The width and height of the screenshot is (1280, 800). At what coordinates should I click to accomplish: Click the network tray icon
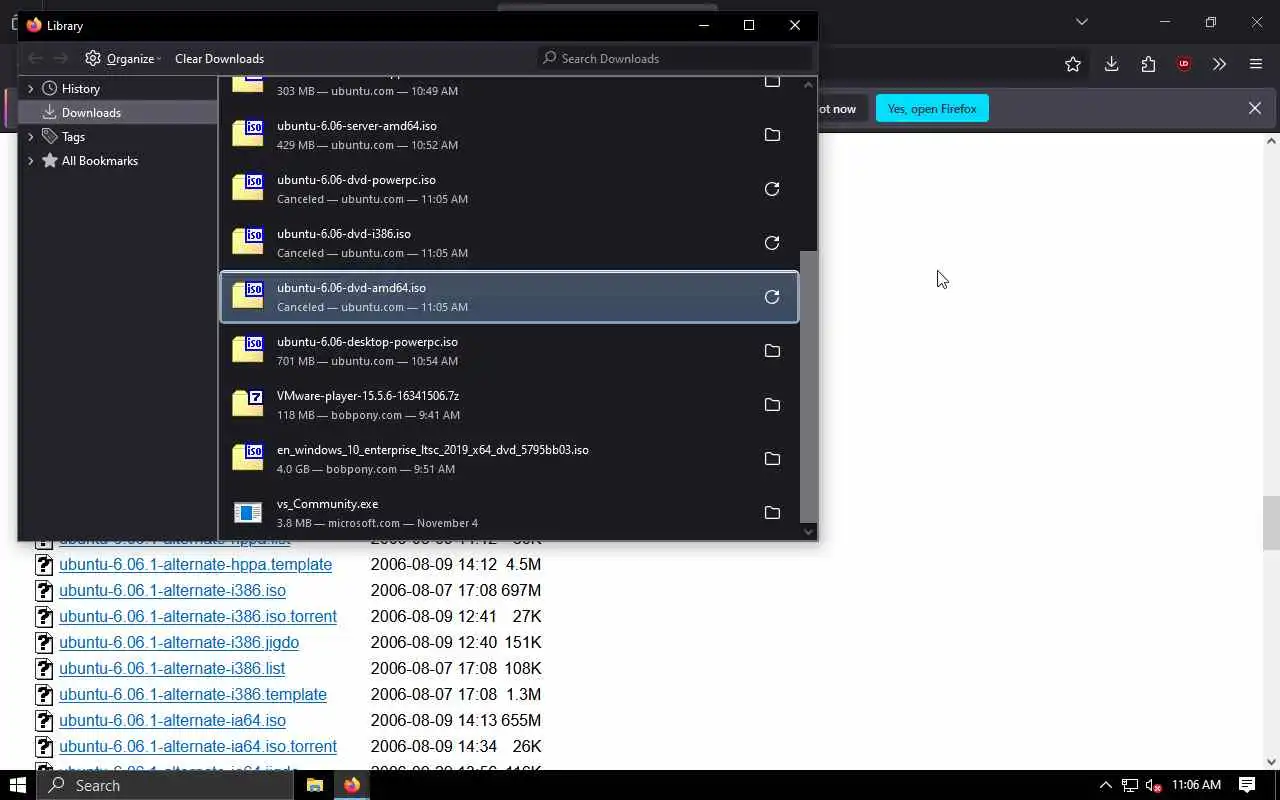click(1129, 785)
